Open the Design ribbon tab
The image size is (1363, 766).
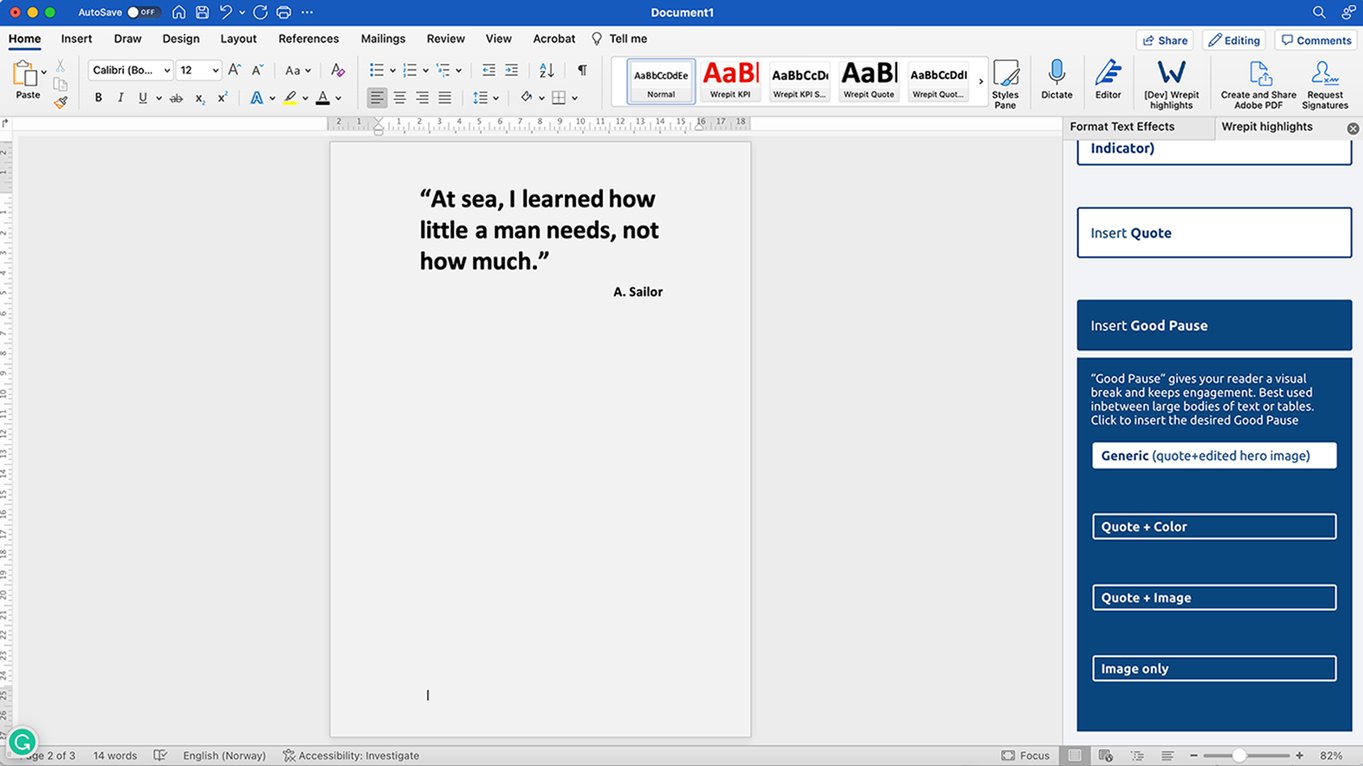[181, 39]
